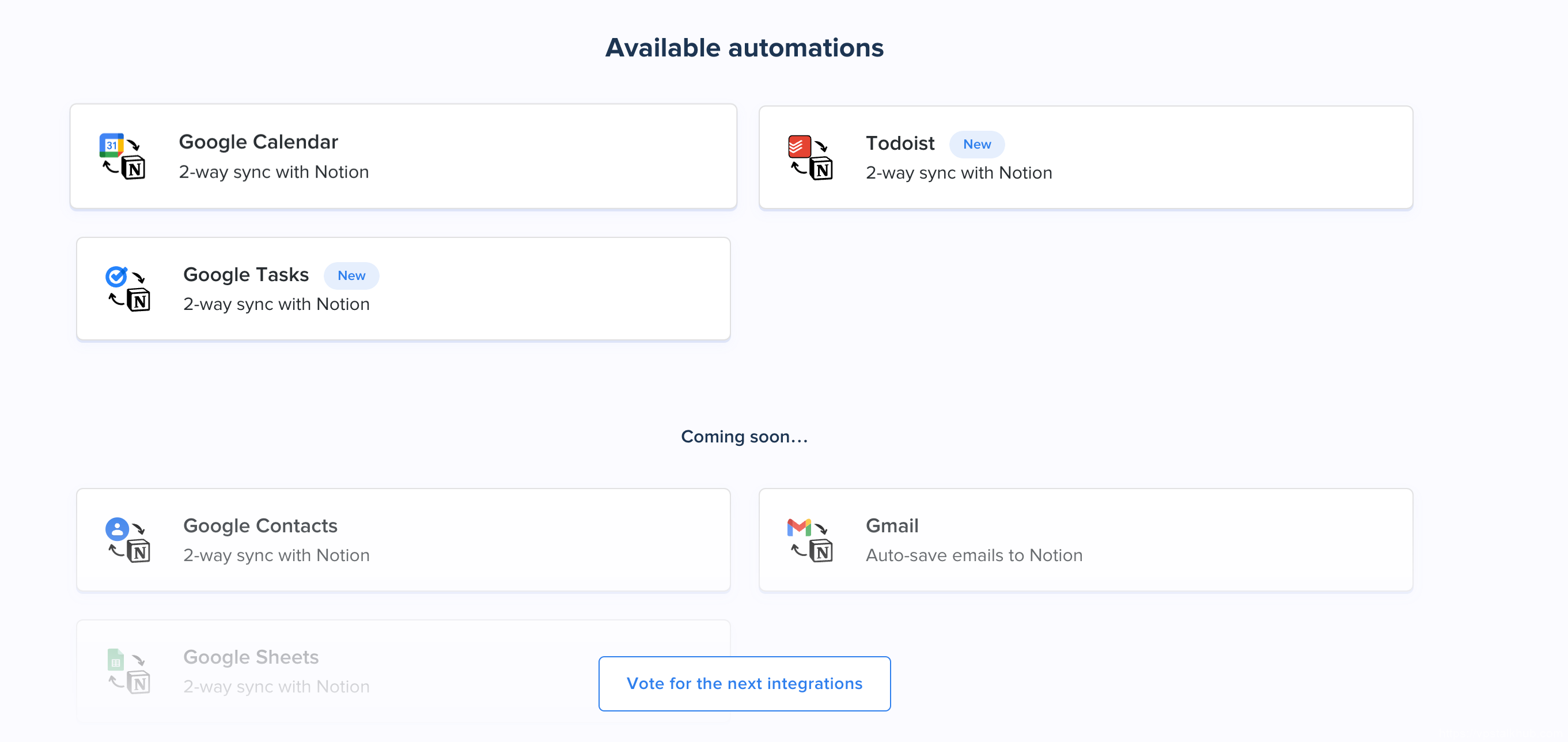Click the New badge beside Google Tasks

coord(351,276)
